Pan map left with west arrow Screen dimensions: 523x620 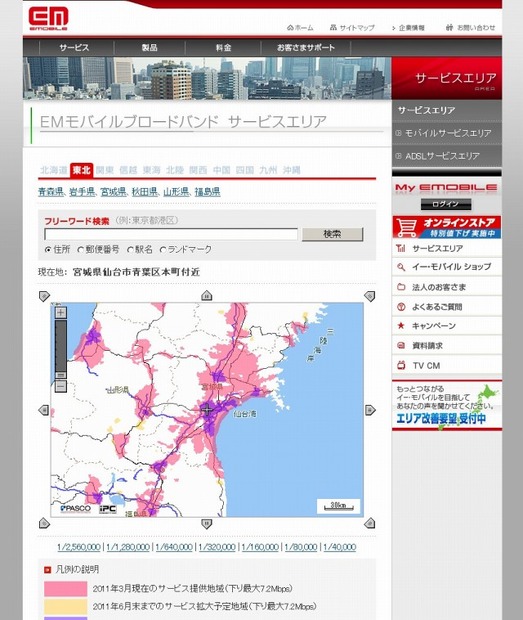[43, 410]
